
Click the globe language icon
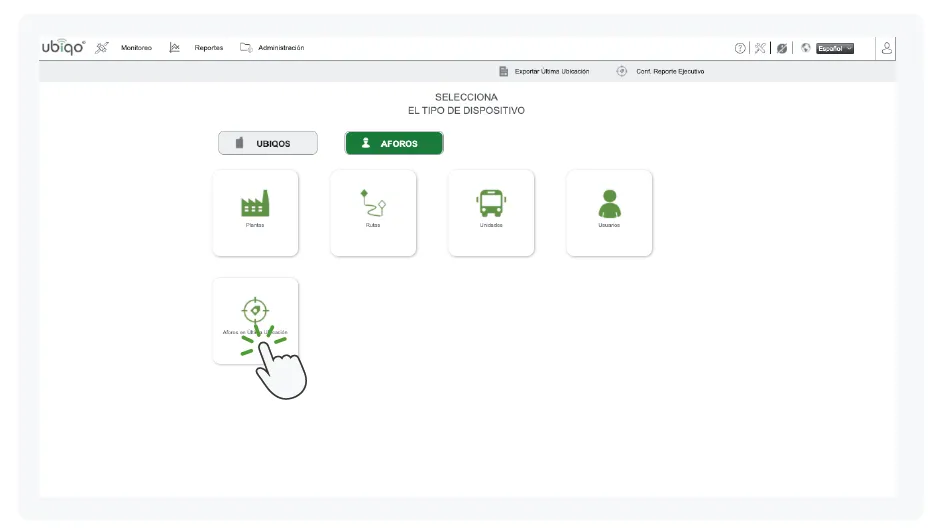click(806, 48)
